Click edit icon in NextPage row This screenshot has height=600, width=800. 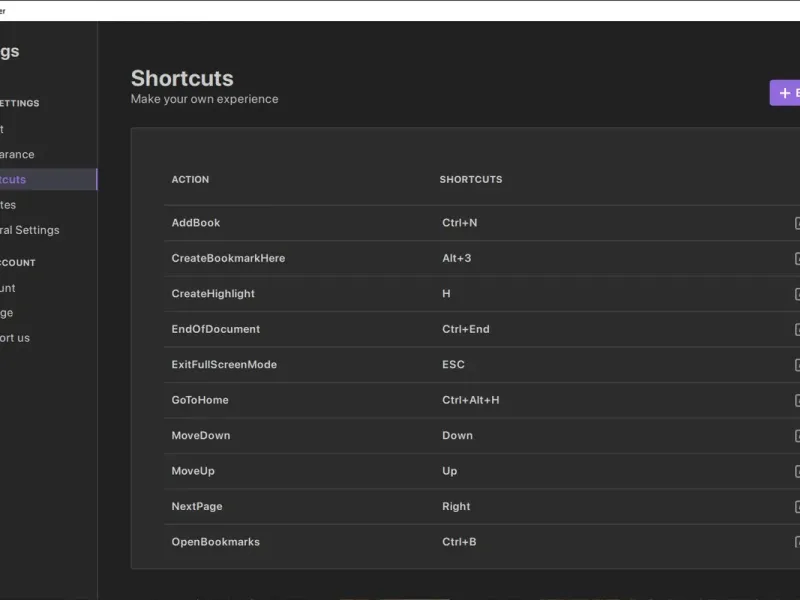[x=797, y=507]
